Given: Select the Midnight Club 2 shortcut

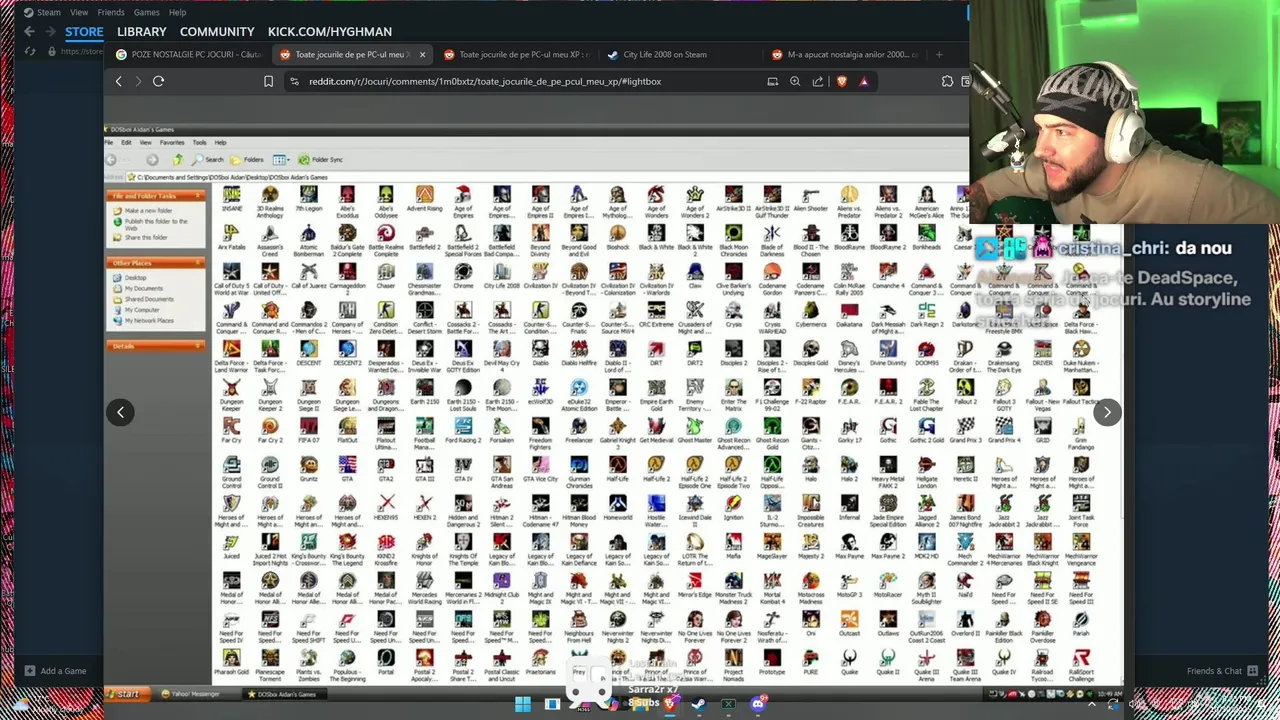Looking at the screenshot, I should [502, 590].
